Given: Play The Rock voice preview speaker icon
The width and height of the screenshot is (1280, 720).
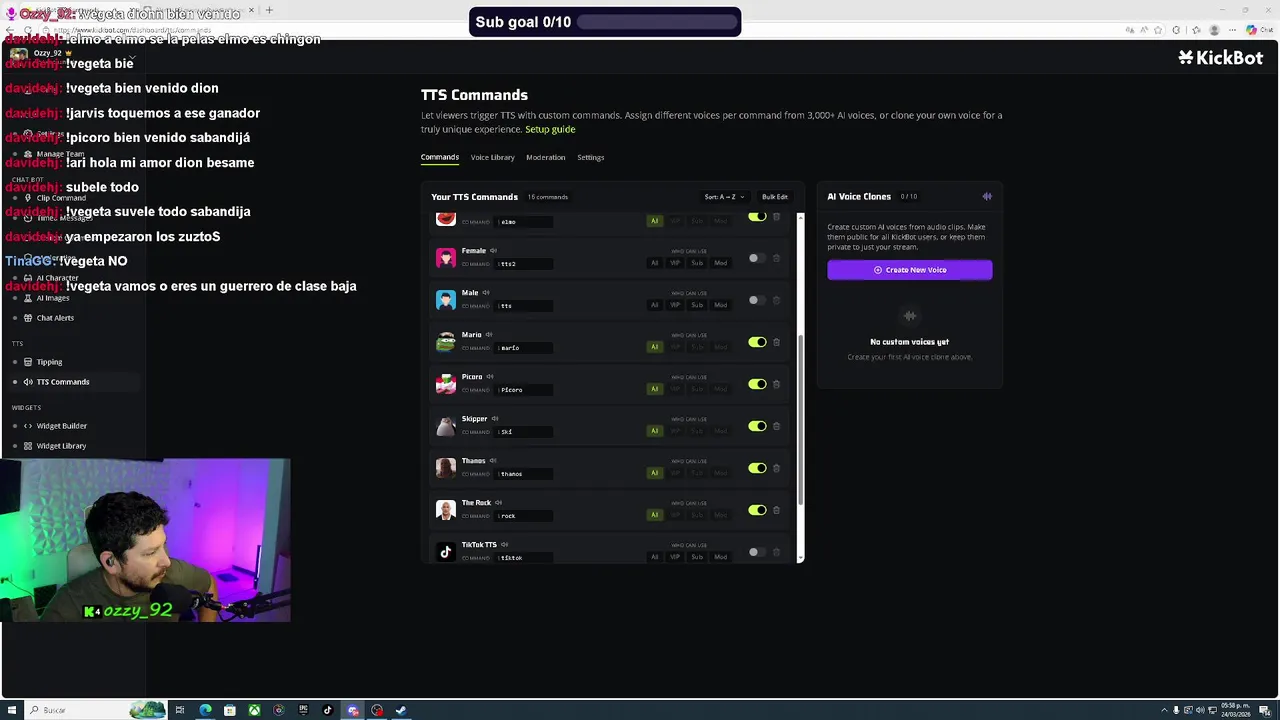Looking at the screenshot, I should tap(498, 503).
